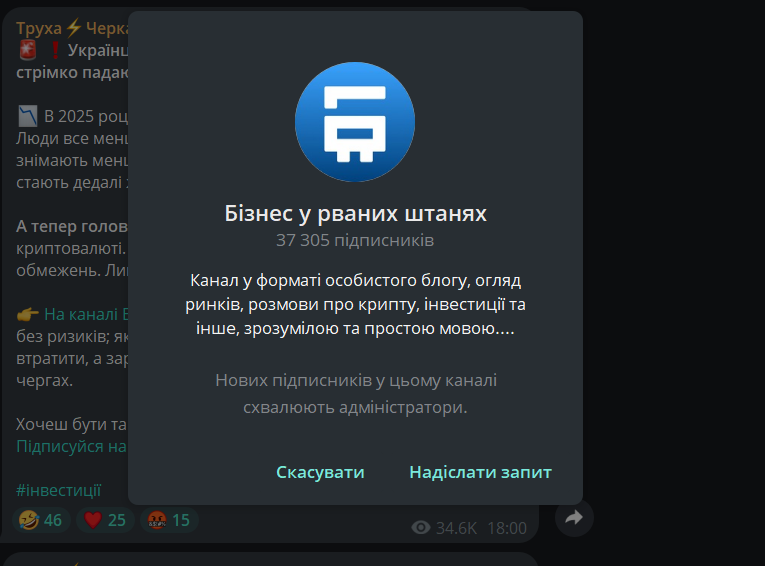Open the #інвестиції hashtag link
This screenshot has height=566, width=765.
coord(59,490)
